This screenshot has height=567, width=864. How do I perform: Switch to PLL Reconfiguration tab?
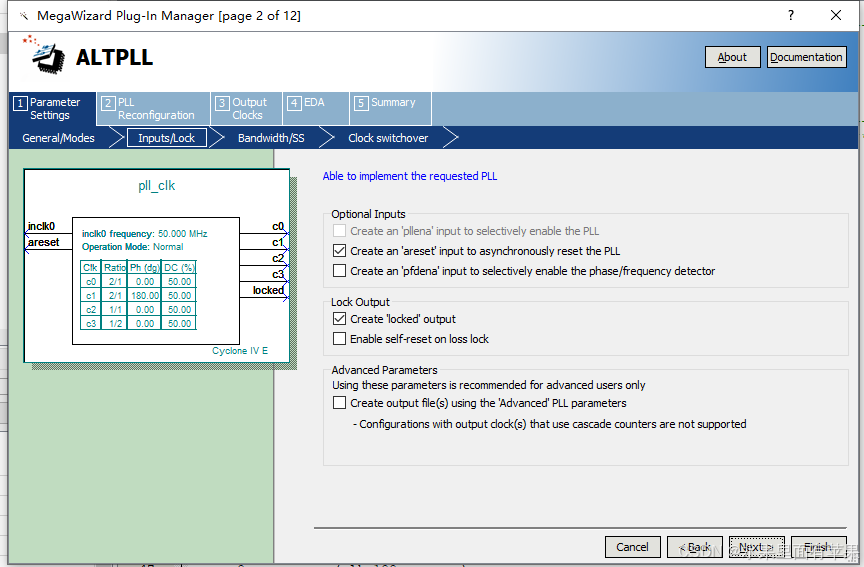click(x=153, y=109)
